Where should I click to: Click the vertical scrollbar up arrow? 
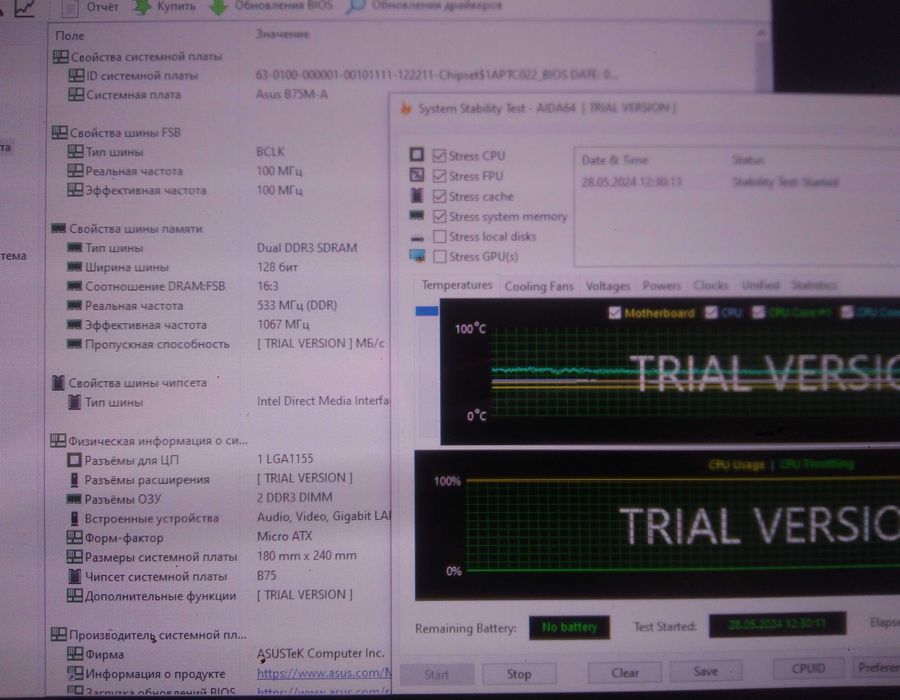click(x=762, y=33)
